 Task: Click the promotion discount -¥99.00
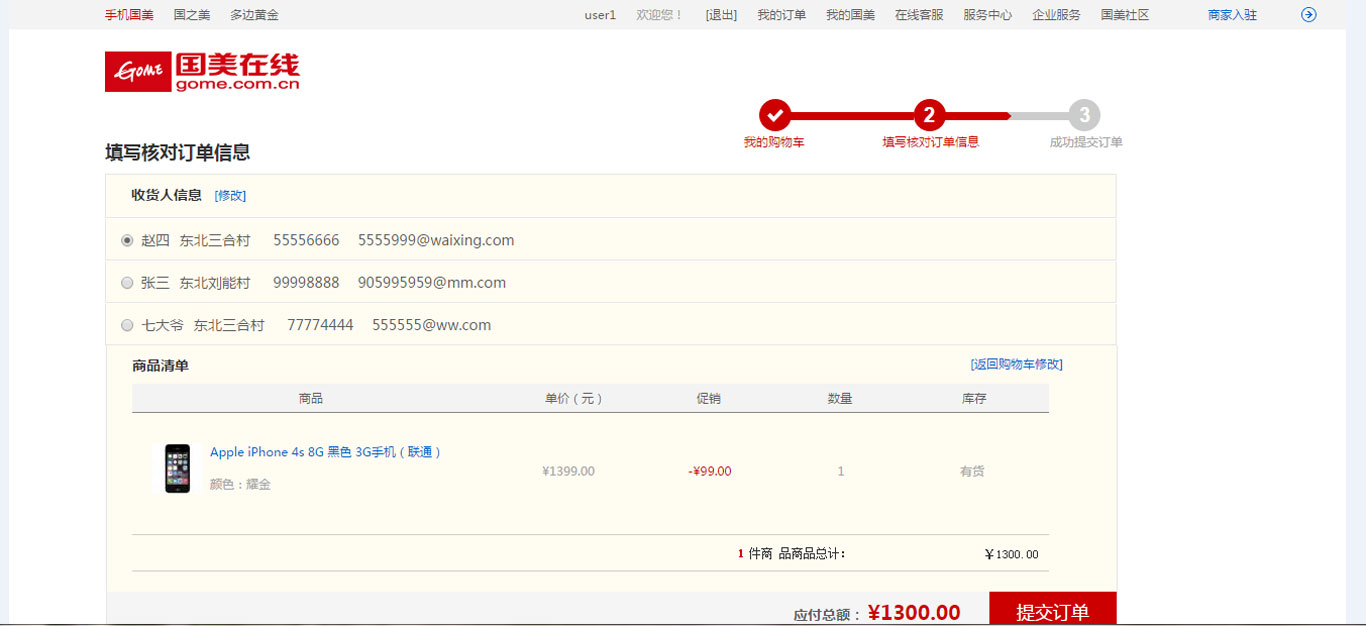click(710, 471)
